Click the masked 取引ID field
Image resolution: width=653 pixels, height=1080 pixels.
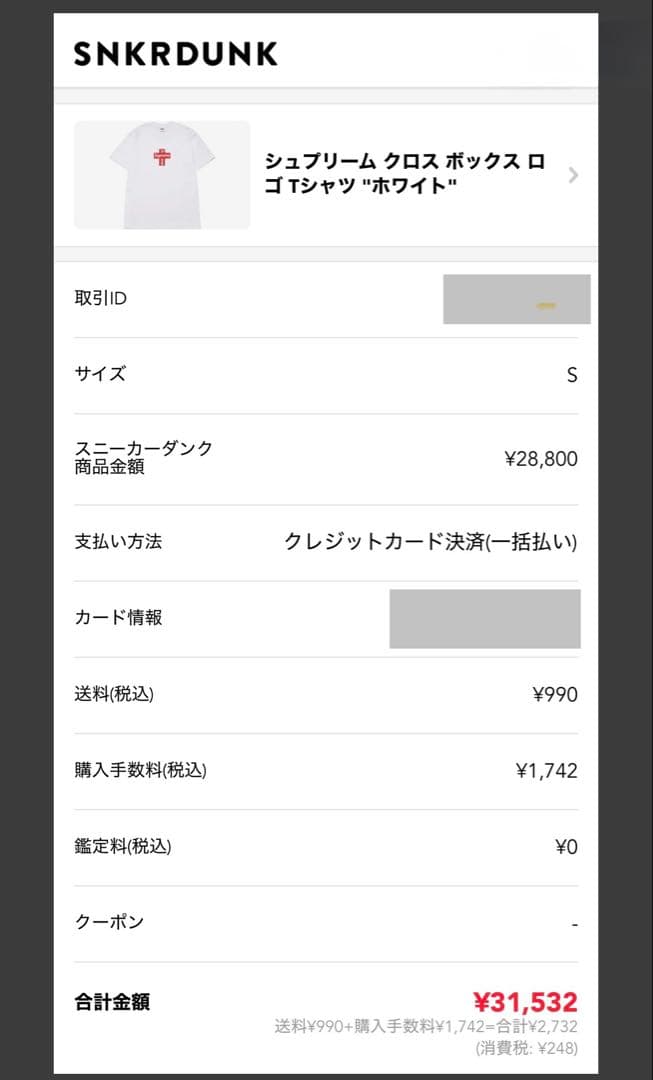point(517,297)
